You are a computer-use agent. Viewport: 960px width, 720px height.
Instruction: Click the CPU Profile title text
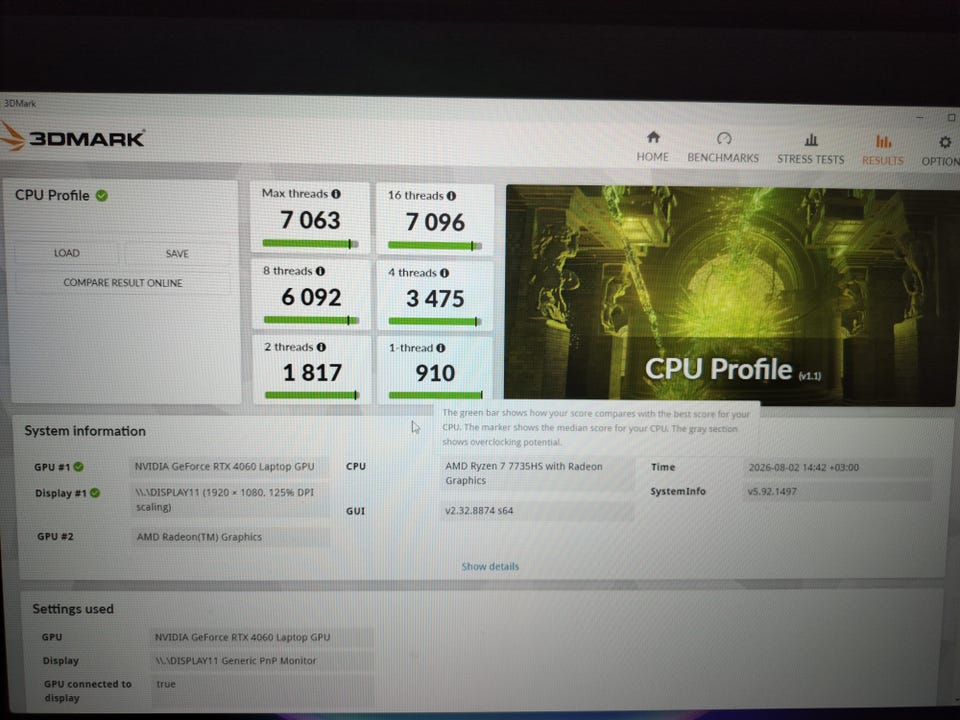pos(53,195)
